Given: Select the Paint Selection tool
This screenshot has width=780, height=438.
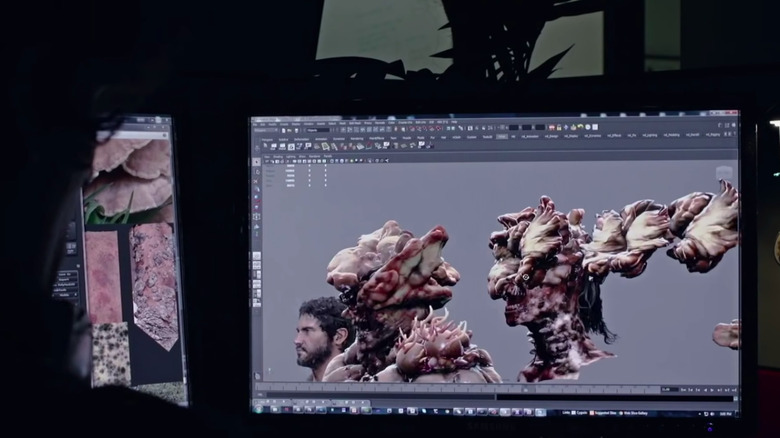Looking at the screenshot, I should 257,181.
